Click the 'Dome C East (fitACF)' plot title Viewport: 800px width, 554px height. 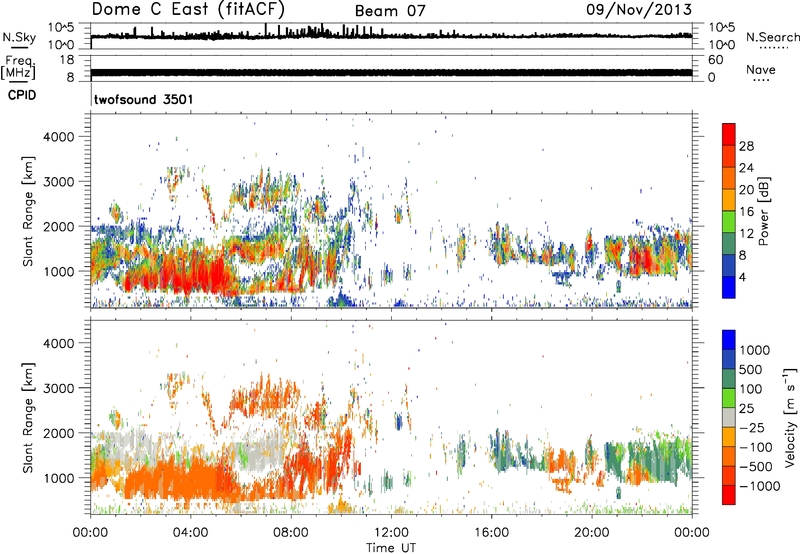pos(188,10)
